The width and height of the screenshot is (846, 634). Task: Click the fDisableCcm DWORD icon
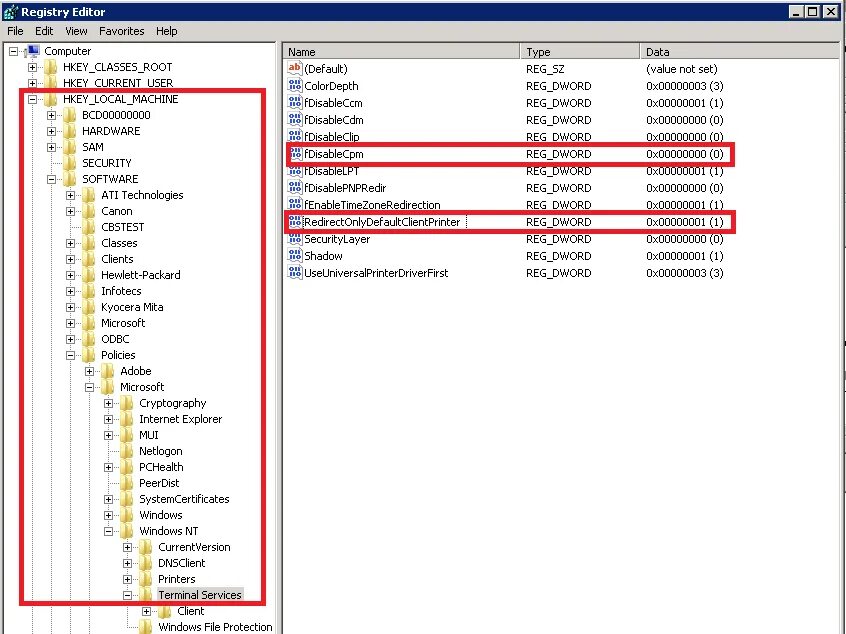coord(295,103)
